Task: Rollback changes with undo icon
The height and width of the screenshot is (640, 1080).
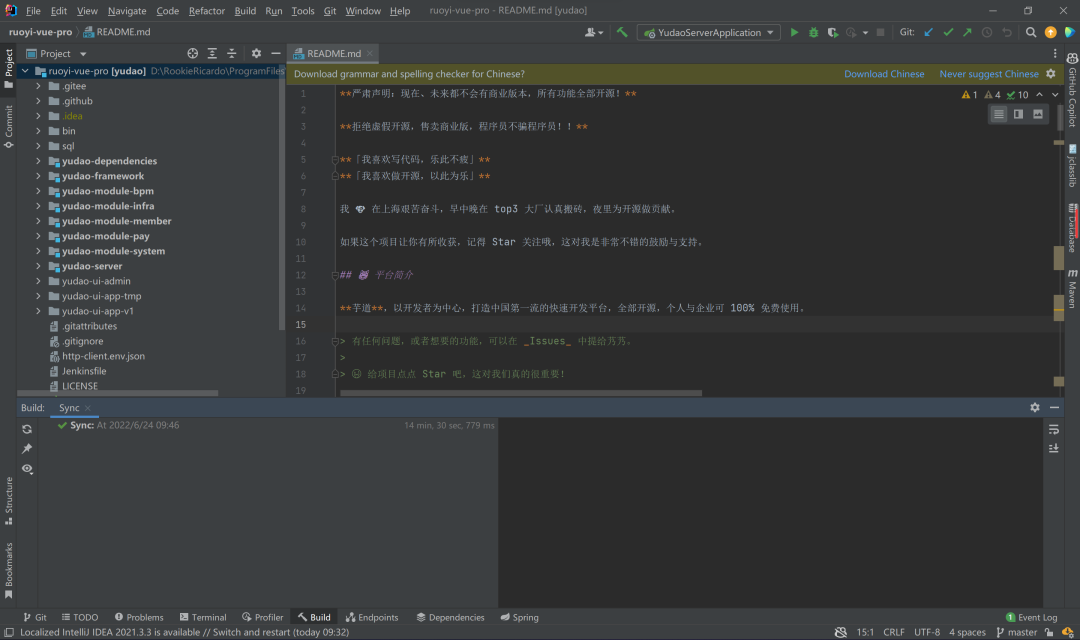Action: 1006,32
